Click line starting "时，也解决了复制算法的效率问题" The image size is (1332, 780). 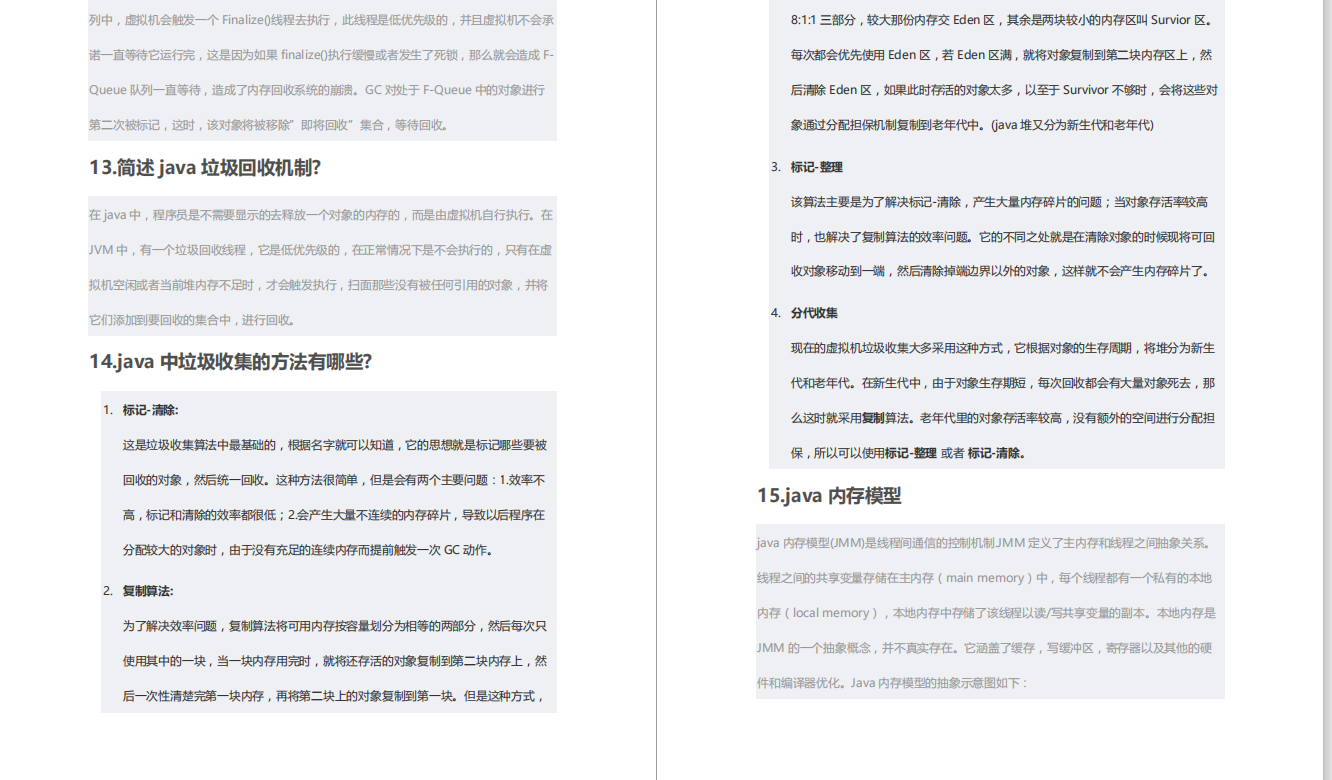[x=1003, y=237]
